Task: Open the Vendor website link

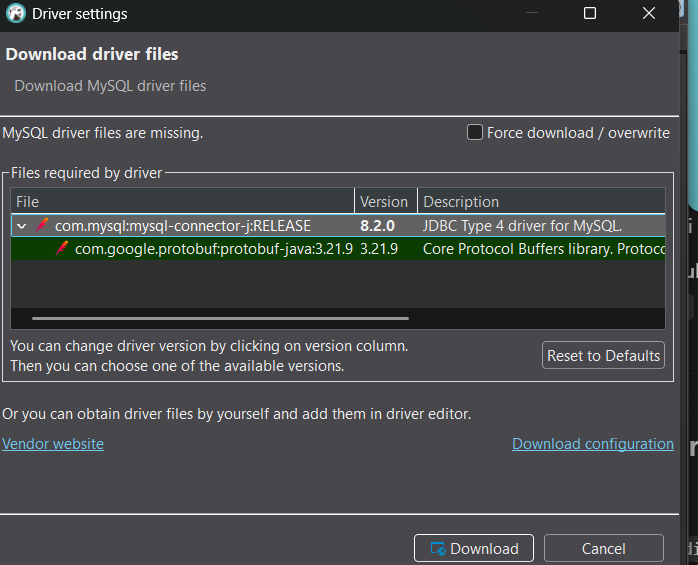Action: click(53, 444)
